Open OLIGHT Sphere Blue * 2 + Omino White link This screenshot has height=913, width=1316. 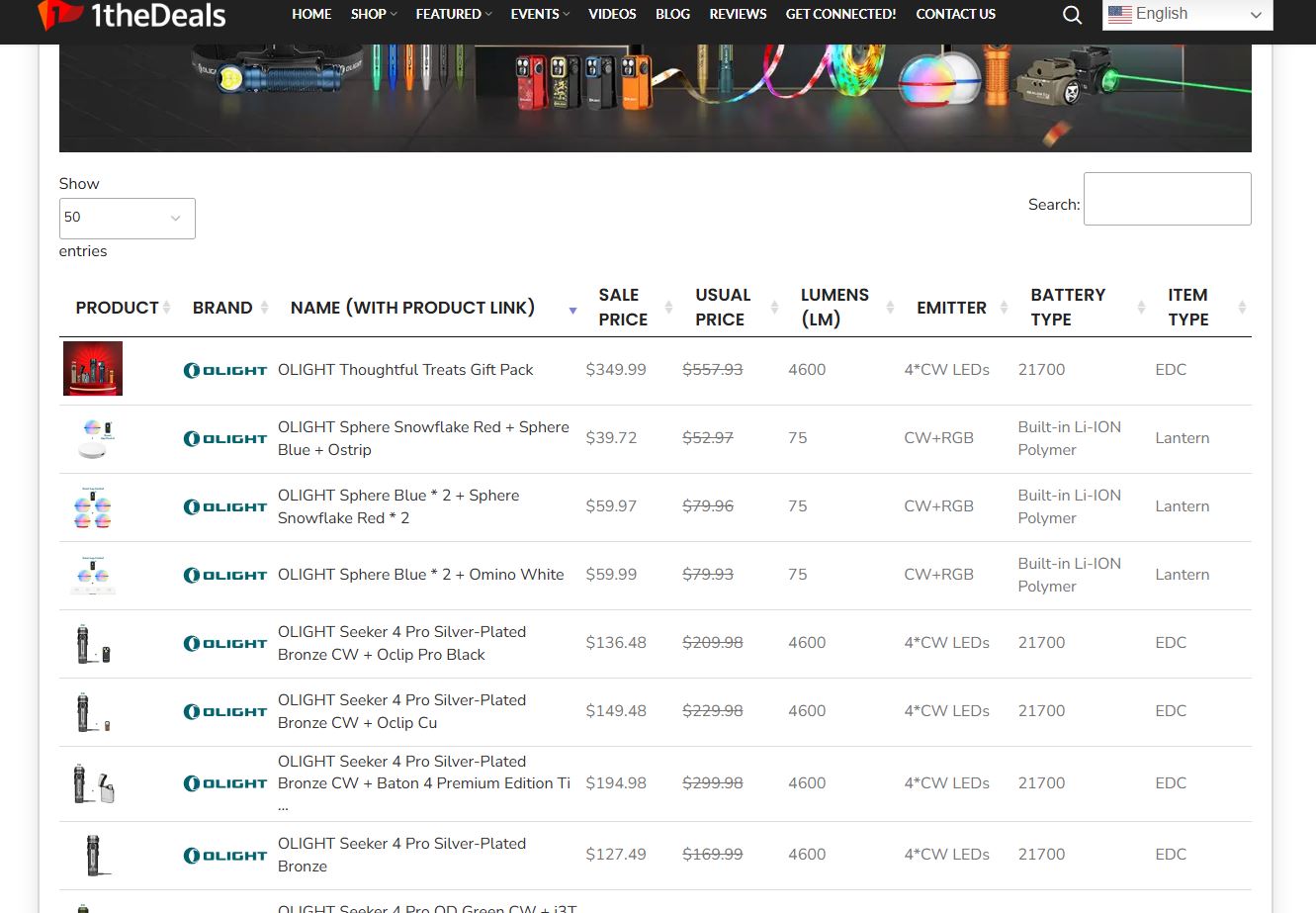point(420,575)
